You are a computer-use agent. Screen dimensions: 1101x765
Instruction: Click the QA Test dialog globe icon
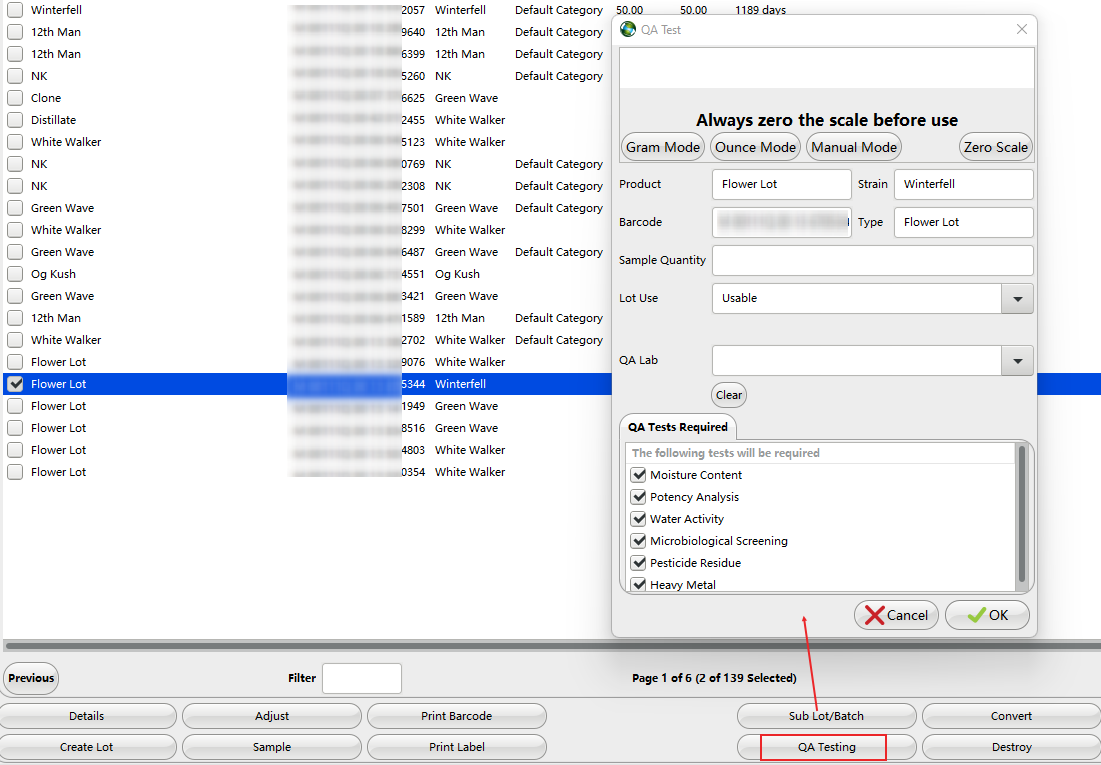tap(628, 30)
